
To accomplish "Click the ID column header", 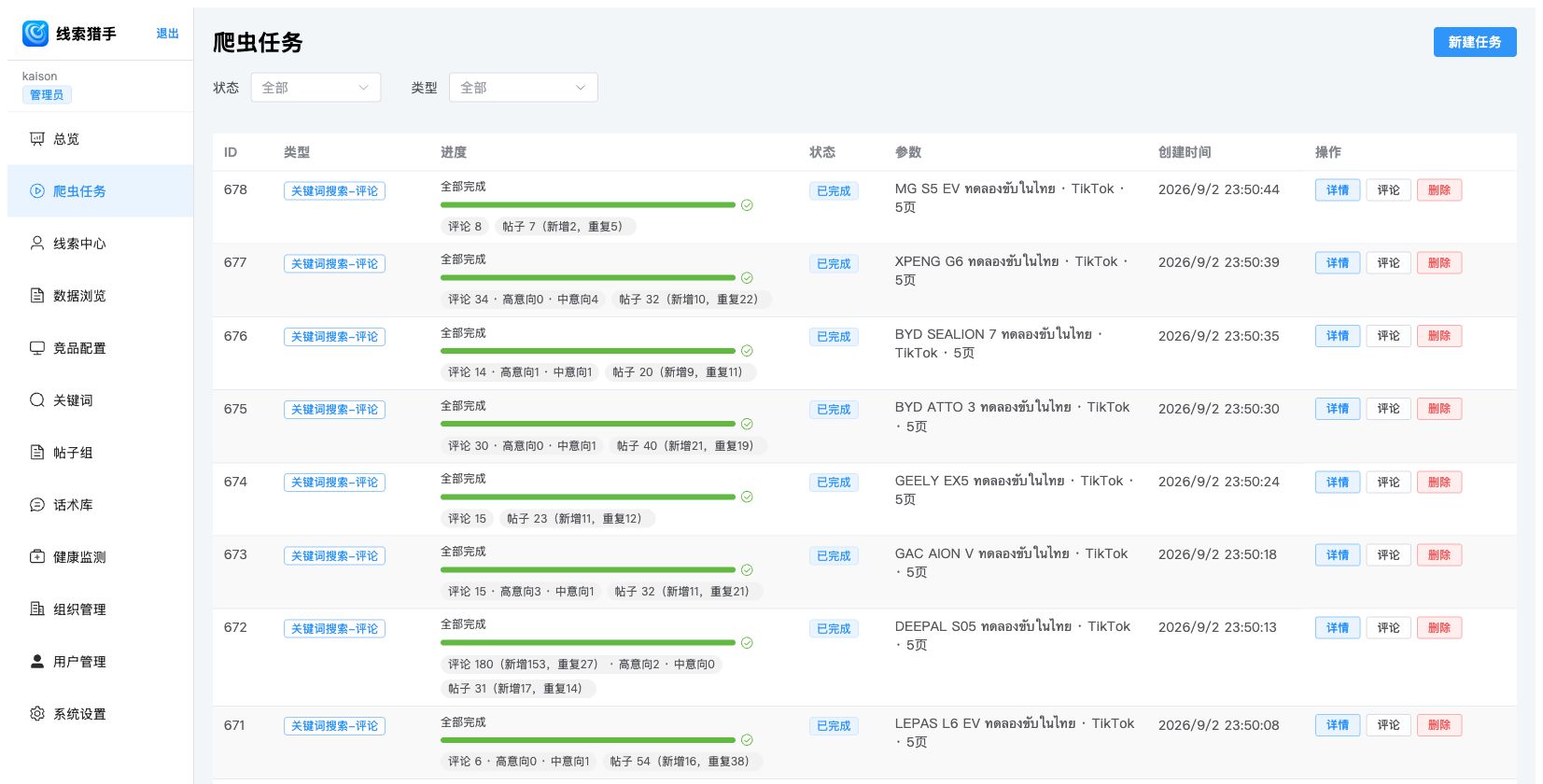I will click(231, 152).
